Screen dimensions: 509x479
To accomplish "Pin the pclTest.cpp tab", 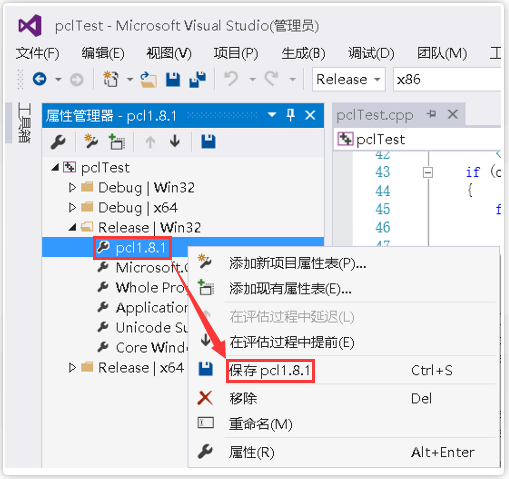I will point(431,114).
